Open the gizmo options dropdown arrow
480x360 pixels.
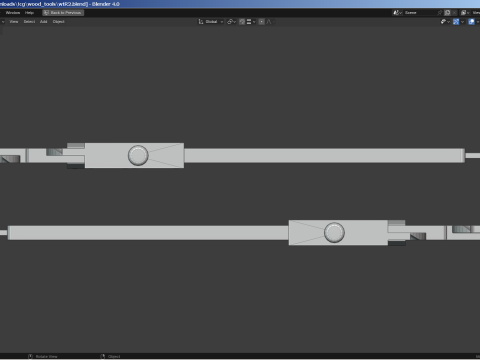(462, 22)
